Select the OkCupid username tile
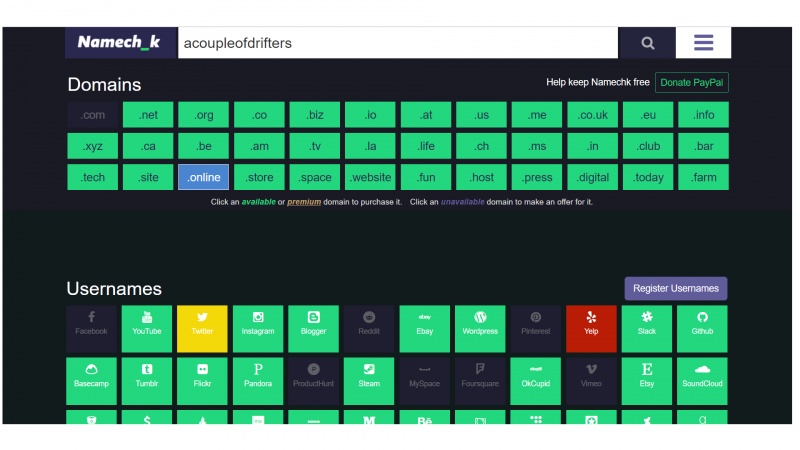Screen dimensions: 800x450 tap(536, 381)
